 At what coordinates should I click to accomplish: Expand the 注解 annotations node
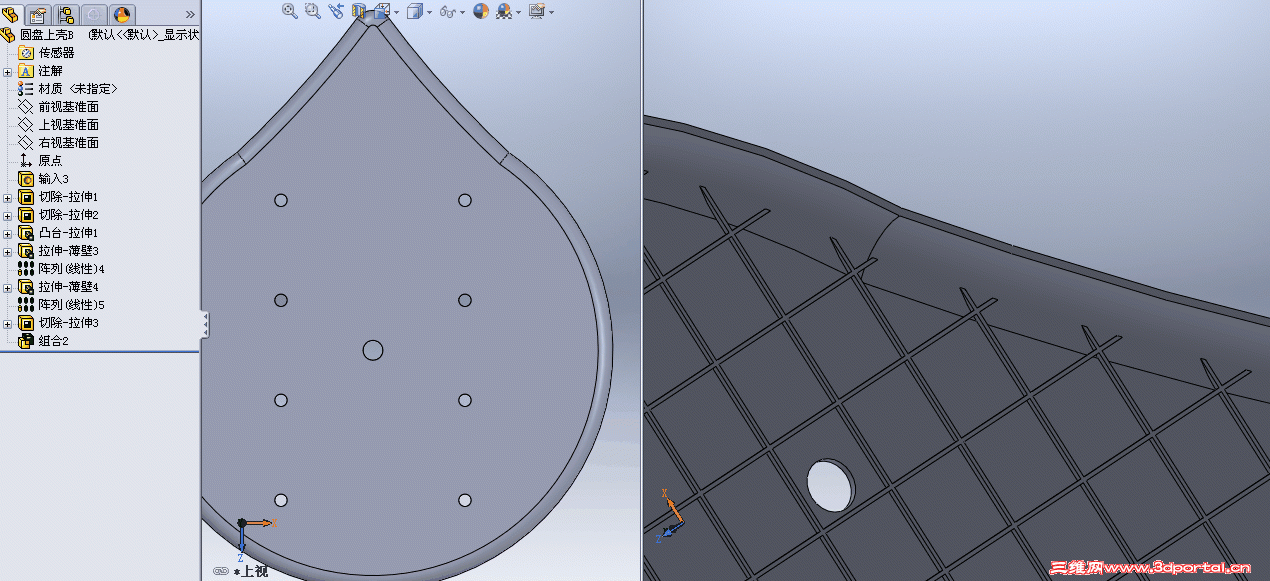(8, 71)
